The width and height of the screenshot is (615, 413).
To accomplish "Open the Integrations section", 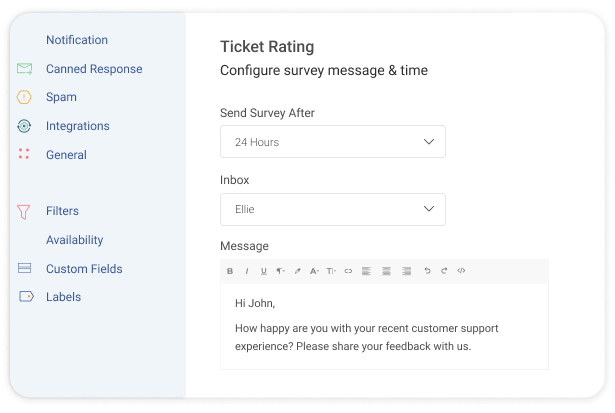I will pos(77,126).
